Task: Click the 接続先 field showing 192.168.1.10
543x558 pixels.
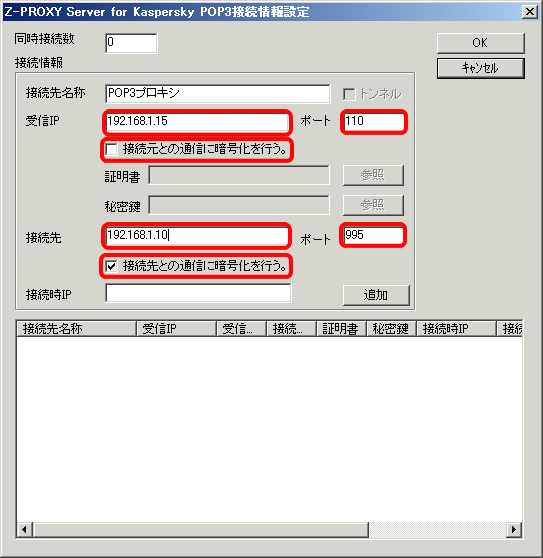Action: tap(196, 235)
